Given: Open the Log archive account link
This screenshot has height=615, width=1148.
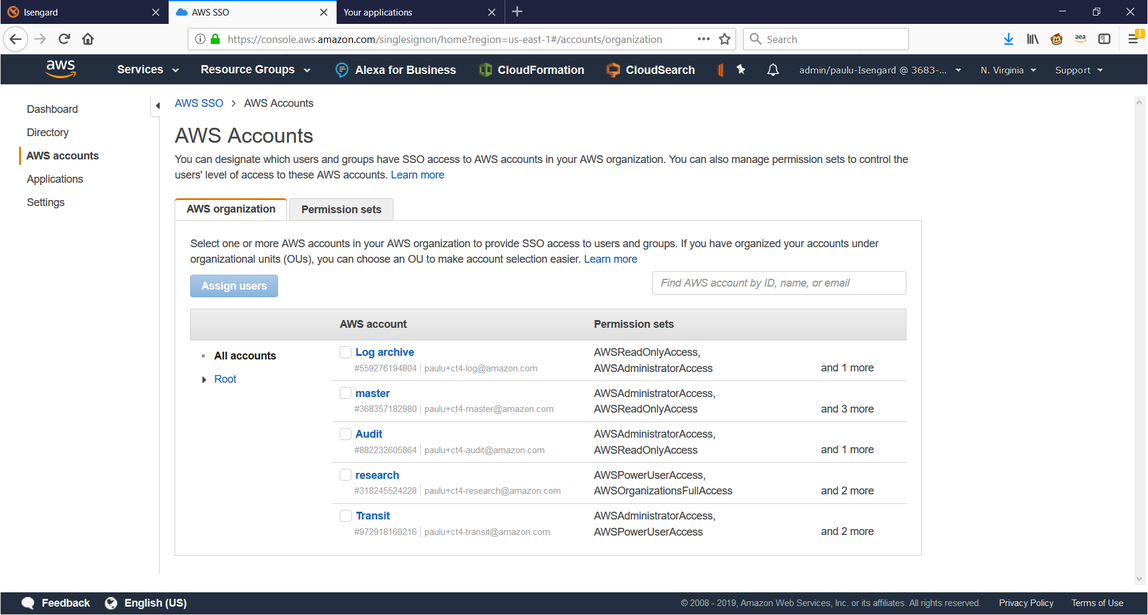Looking at the screenshot, I should click(384, 352).
